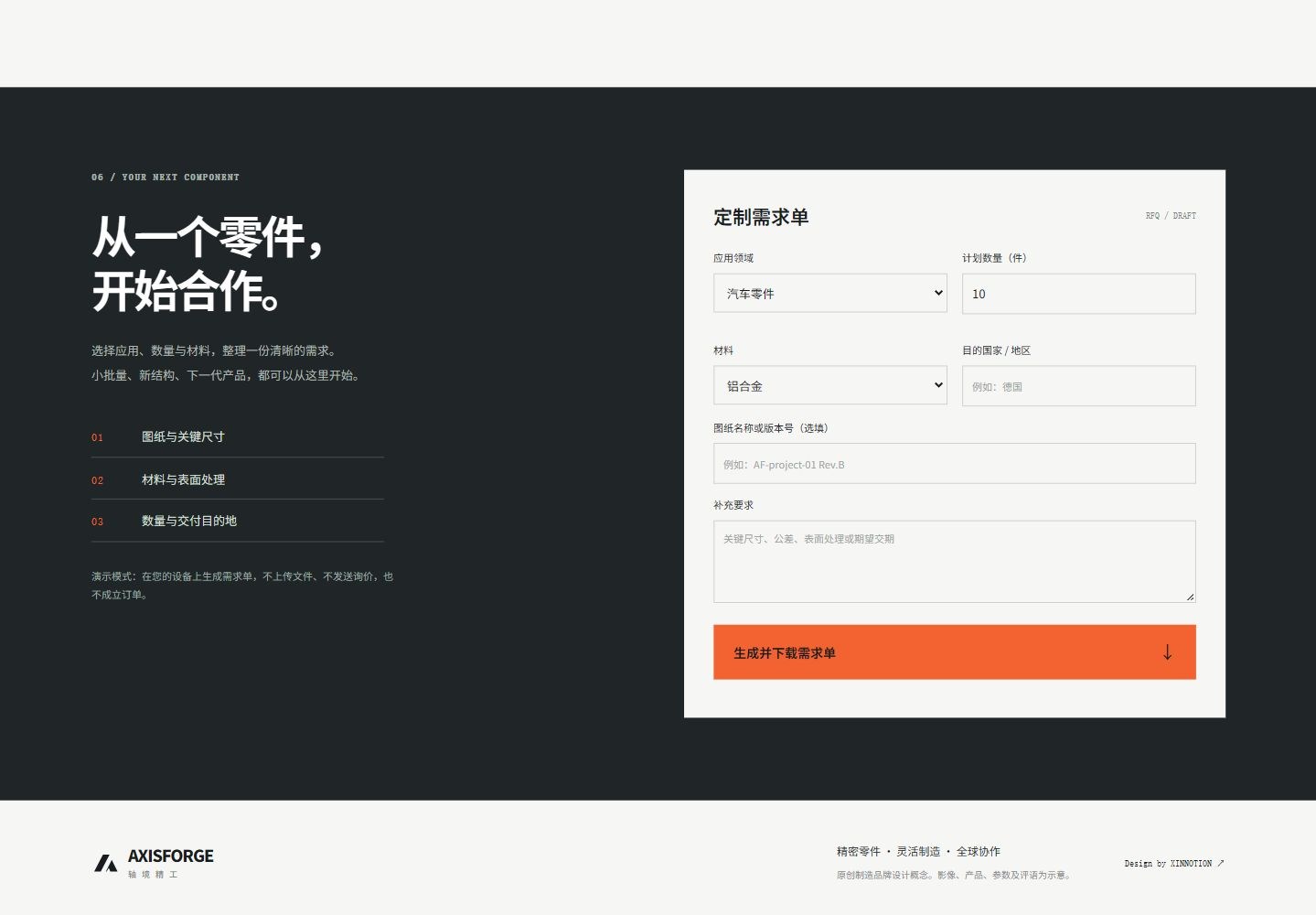The width and height of the screenshot is (1316, 915).
Task: Open the 材料 dropdown showing 铝合金
Action: 830,386
